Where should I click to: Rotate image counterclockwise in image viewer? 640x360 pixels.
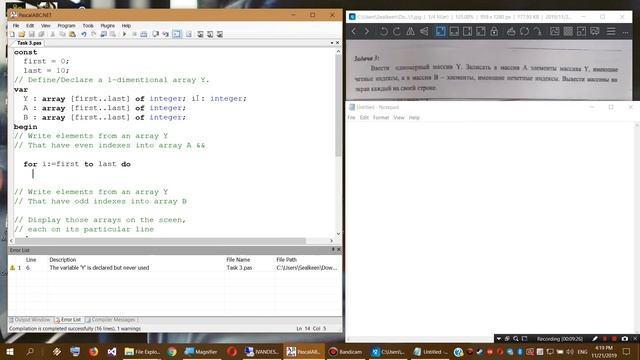point(384,31)
